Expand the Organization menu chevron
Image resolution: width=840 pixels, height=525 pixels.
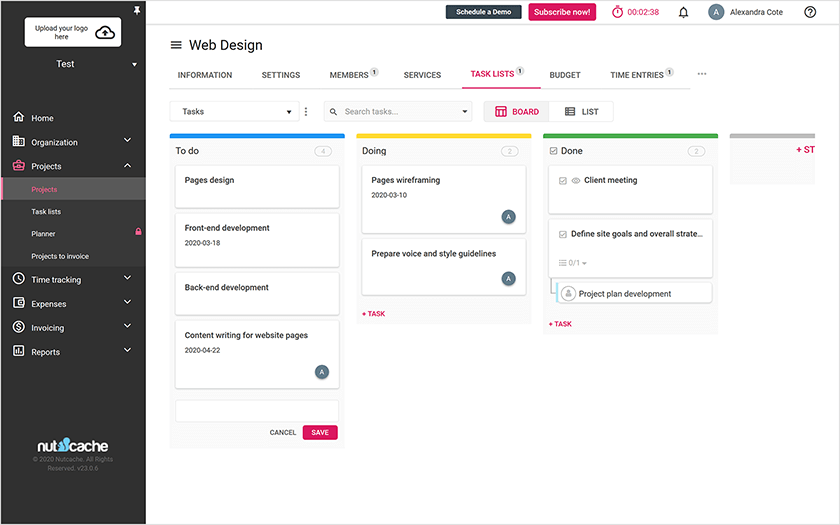128,140
